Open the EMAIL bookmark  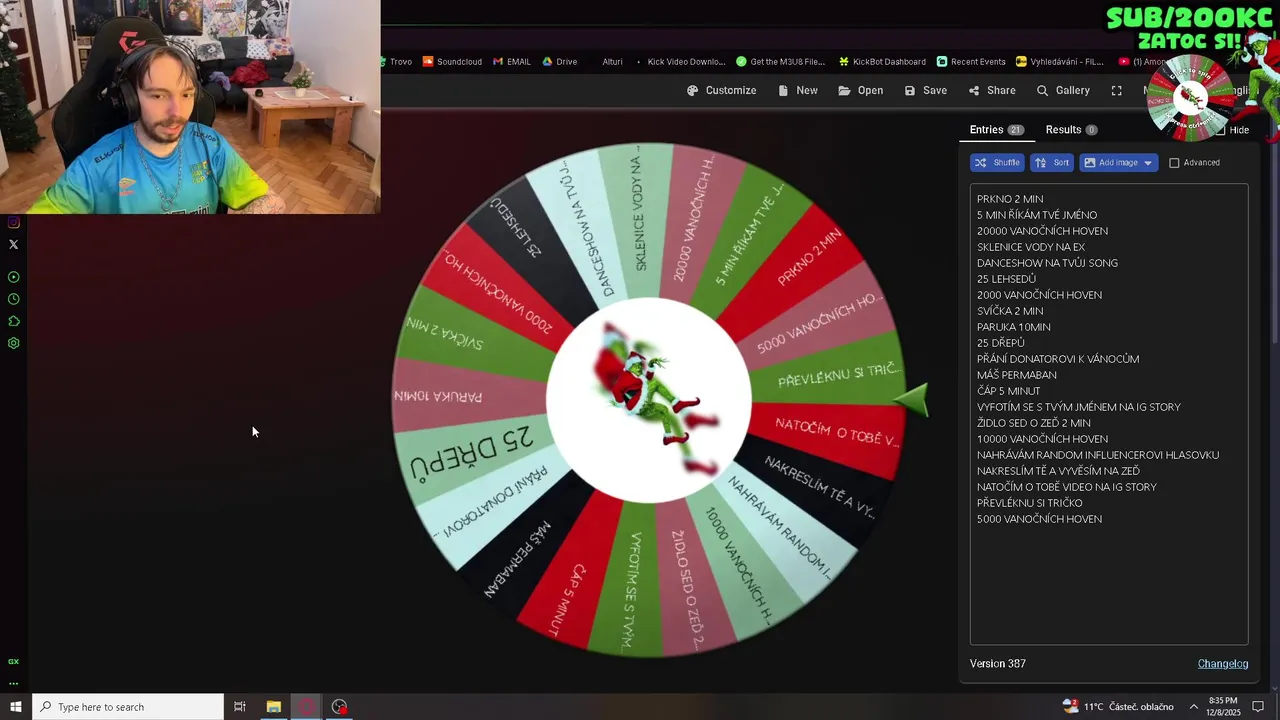click(x=512, y=62)
